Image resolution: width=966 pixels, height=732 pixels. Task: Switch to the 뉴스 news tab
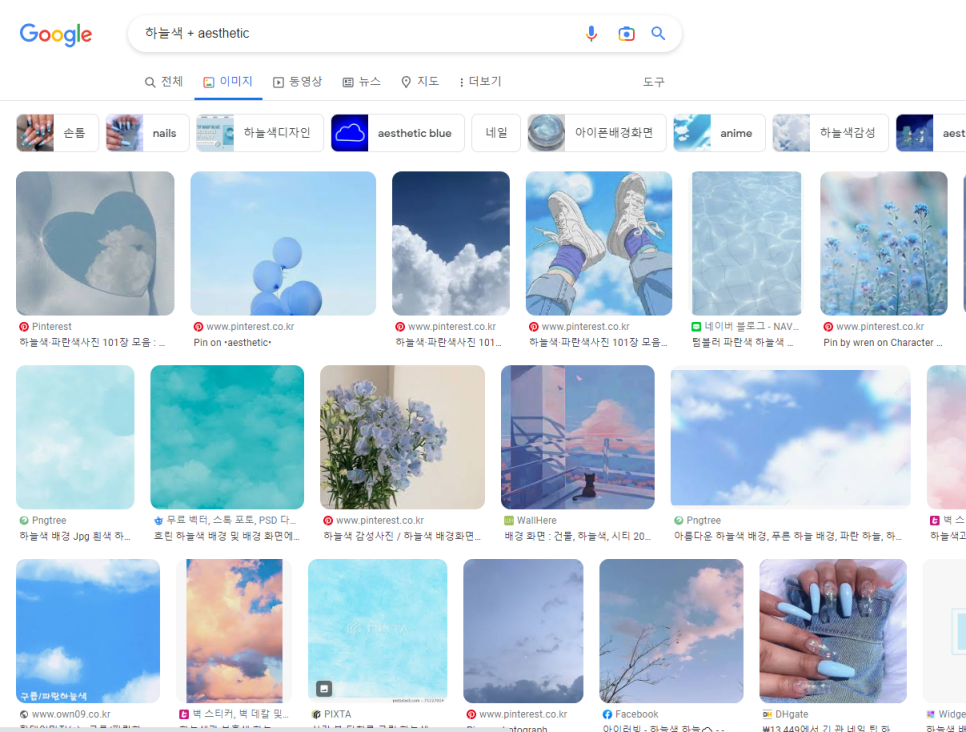pos(361,82)
